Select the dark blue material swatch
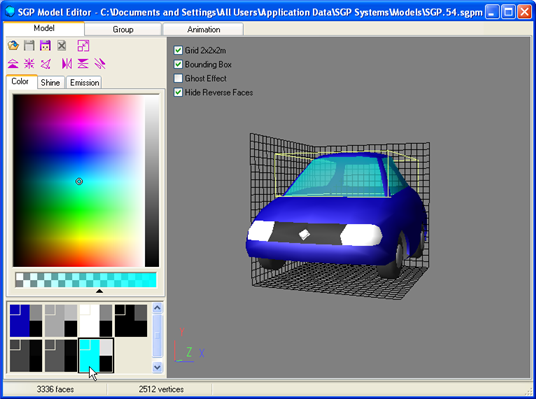This screenshot has height=399, width=536. point(26,321)
